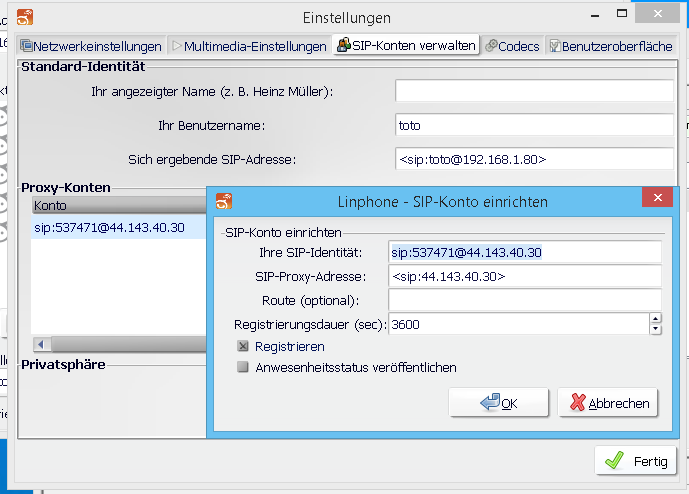This screenshot has height=494, width=689.
Task: Click the Benutzername field containing toto
Action: (x=534, y=125)
